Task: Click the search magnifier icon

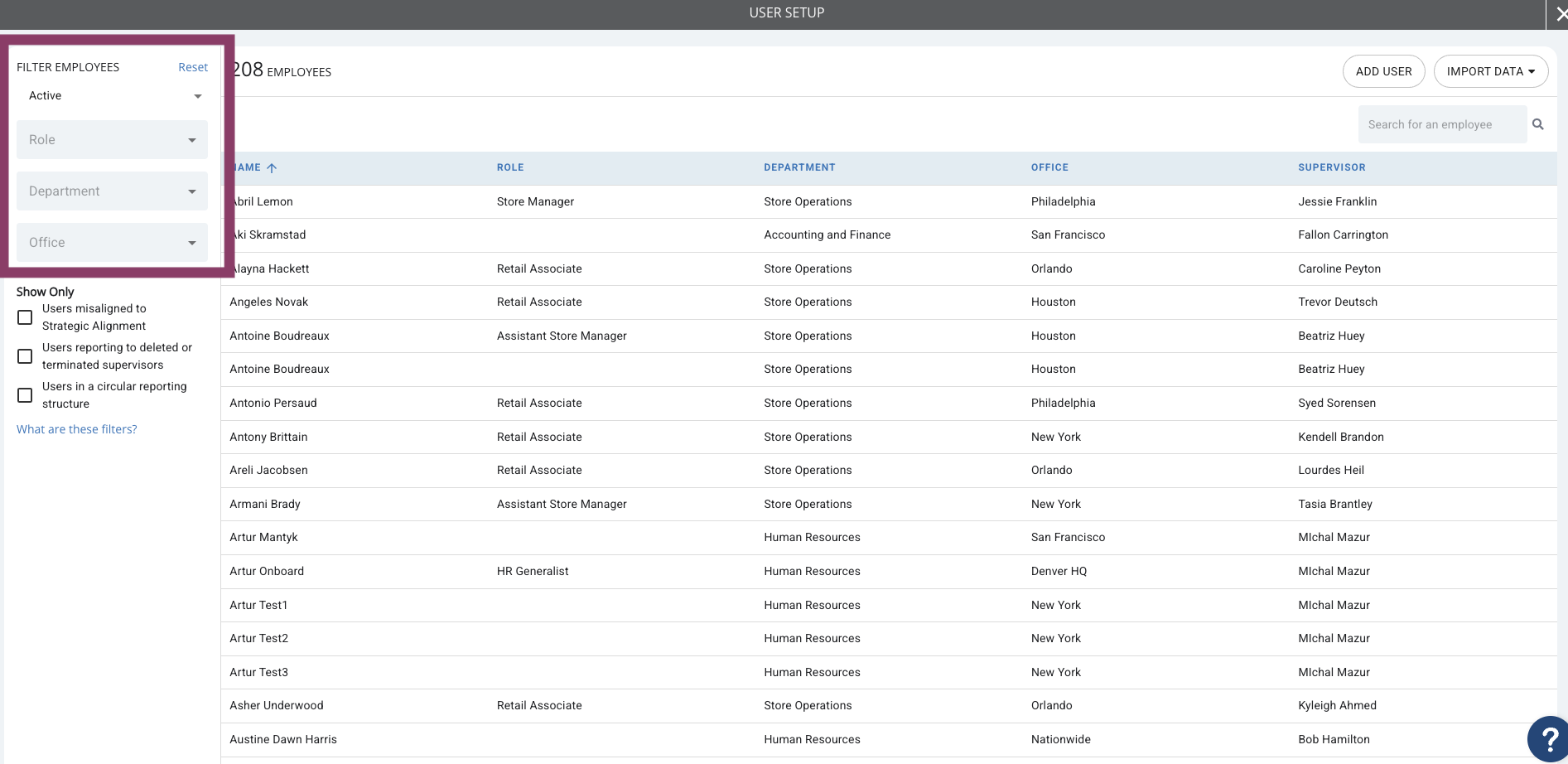Action: pyautogui.click(x=1538, y=124)
